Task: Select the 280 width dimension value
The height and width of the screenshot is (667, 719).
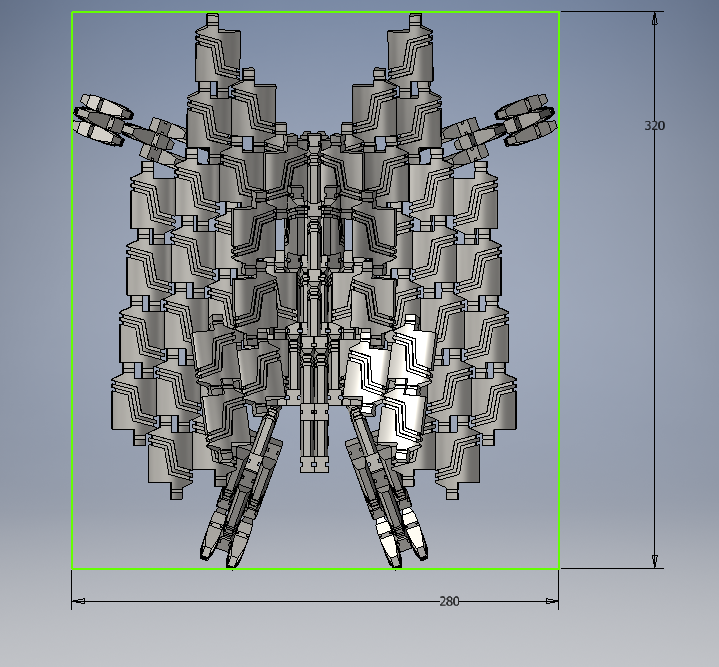Action: point(449,601)
